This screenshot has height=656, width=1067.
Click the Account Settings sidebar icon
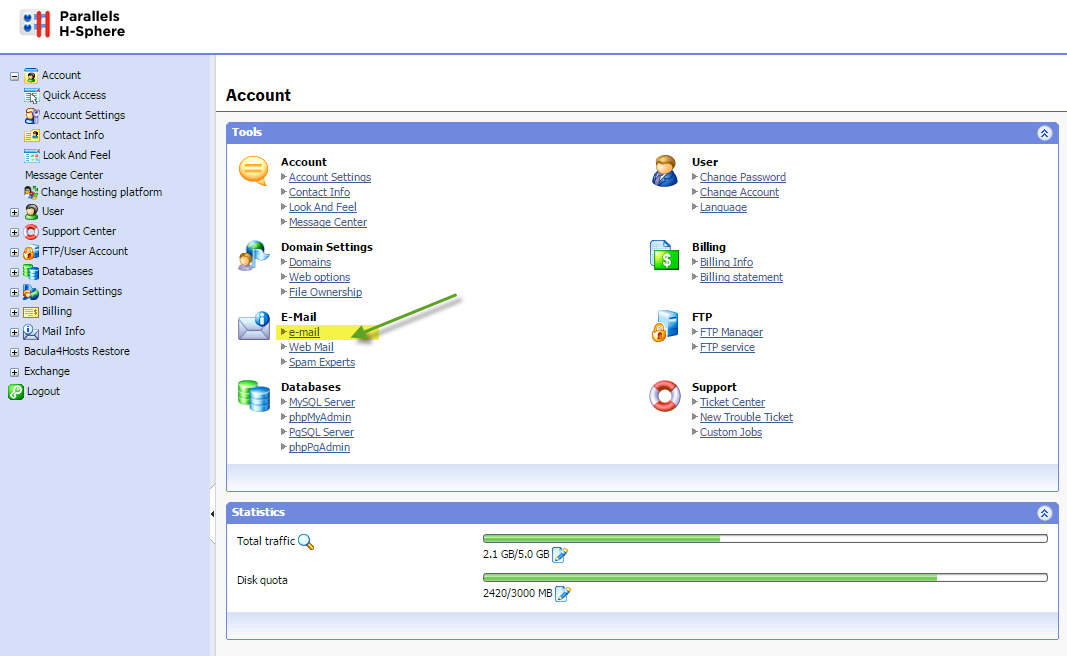tap(31, 115)
